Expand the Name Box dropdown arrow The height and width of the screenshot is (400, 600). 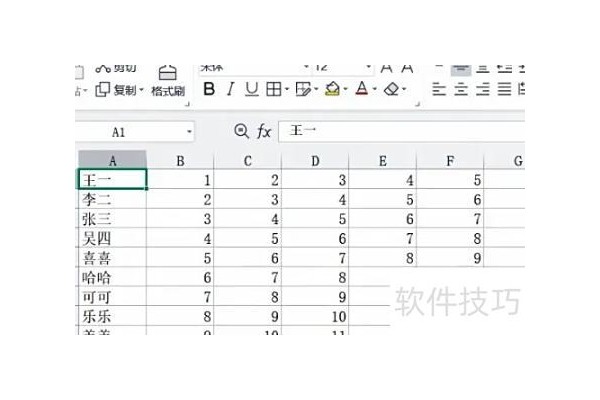coord(189,132)
